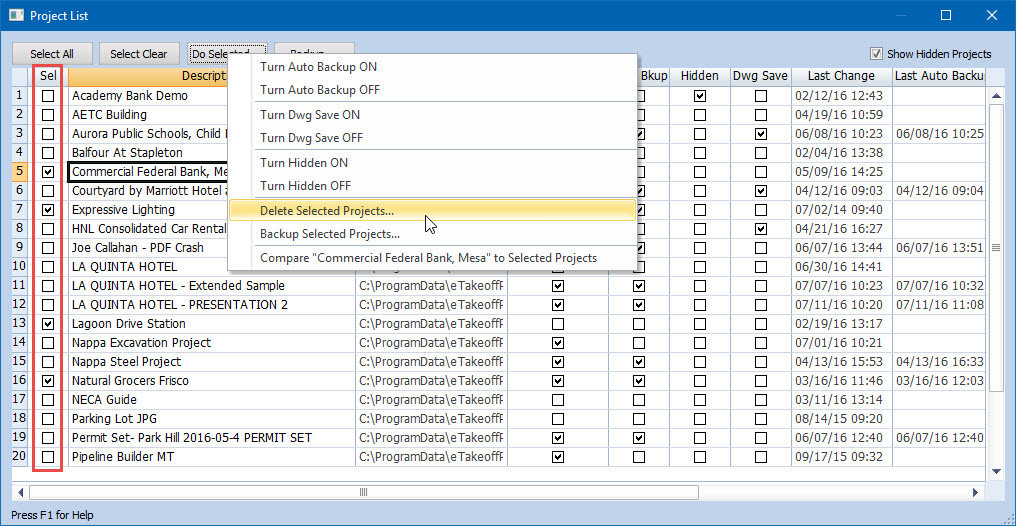
Task: Click the Last Change column header
Action: coord(841,76)
